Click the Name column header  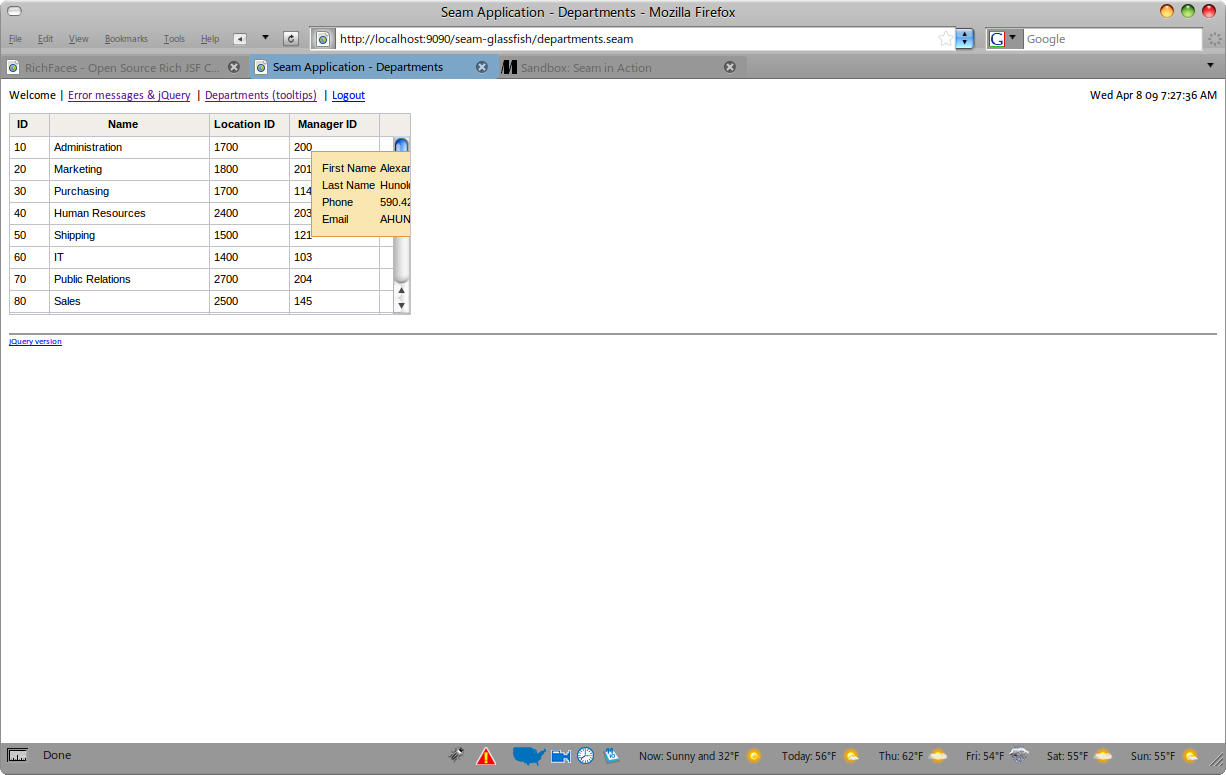click(129, 124)
